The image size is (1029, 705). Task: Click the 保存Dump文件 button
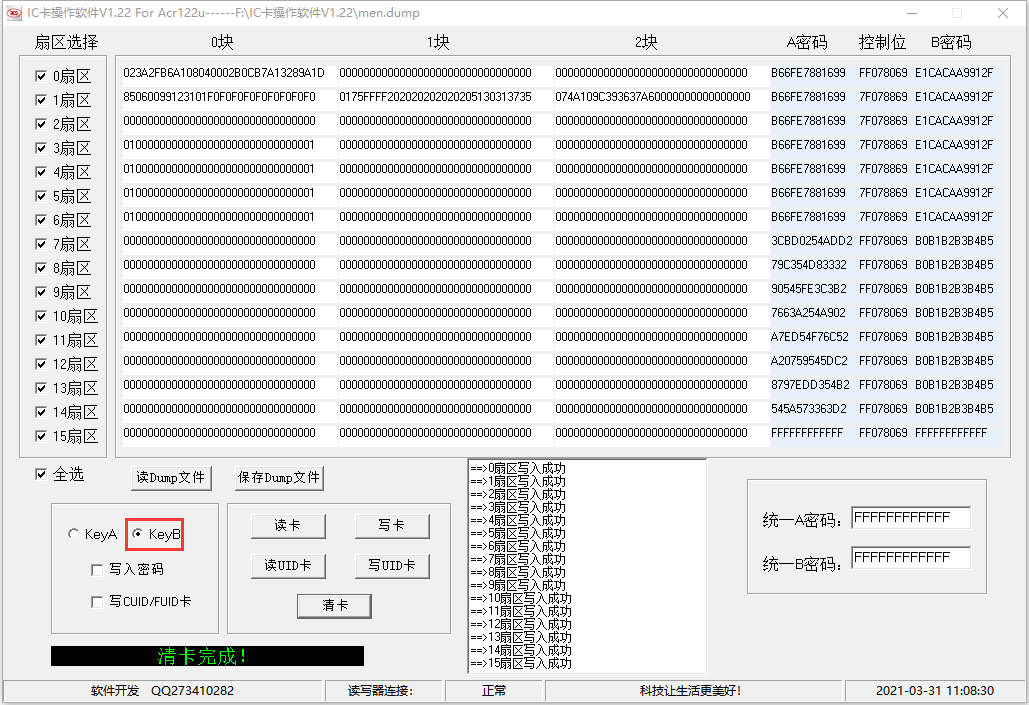pos(279,478)
